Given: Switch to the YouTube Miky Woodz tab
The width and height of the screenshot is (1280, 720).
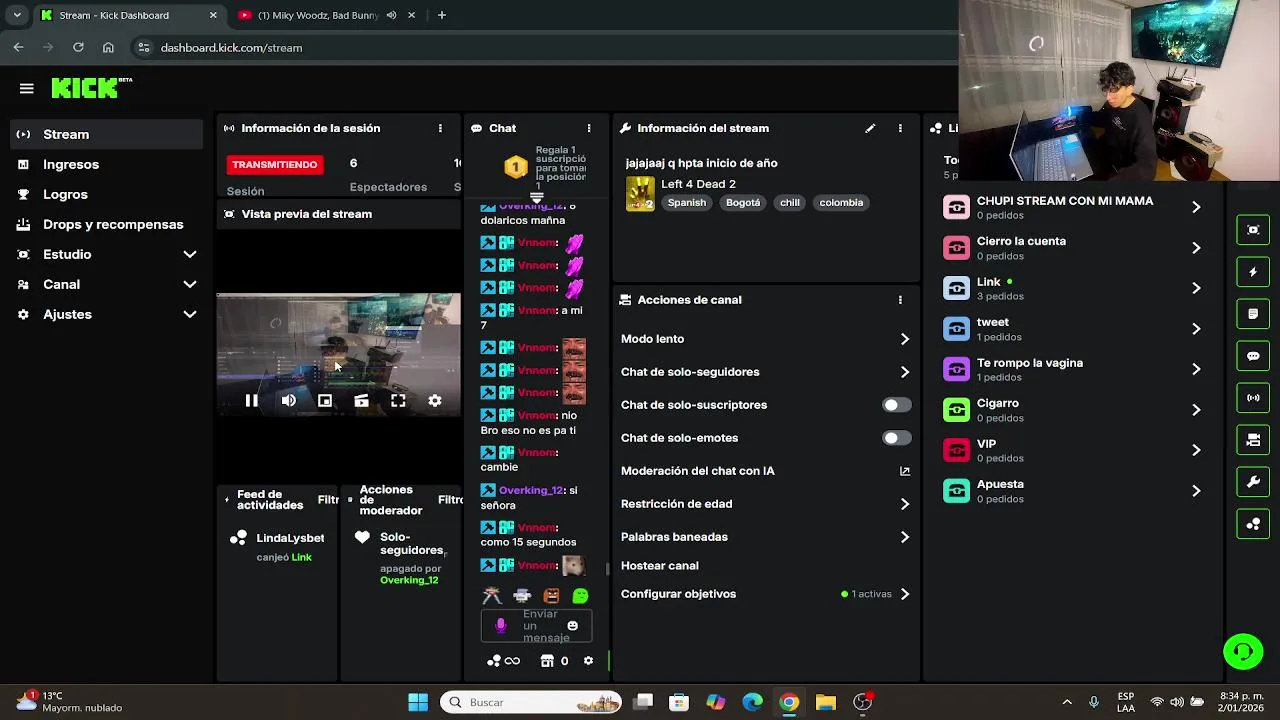Looking at the screenshot, I should (x=318, y=15).
